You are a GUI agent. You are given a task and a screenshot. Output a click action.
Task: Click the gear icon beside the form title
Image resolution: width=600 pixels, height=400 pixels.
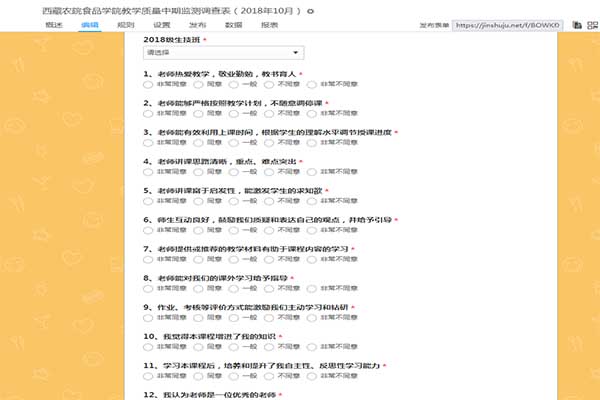click(310, 9)
